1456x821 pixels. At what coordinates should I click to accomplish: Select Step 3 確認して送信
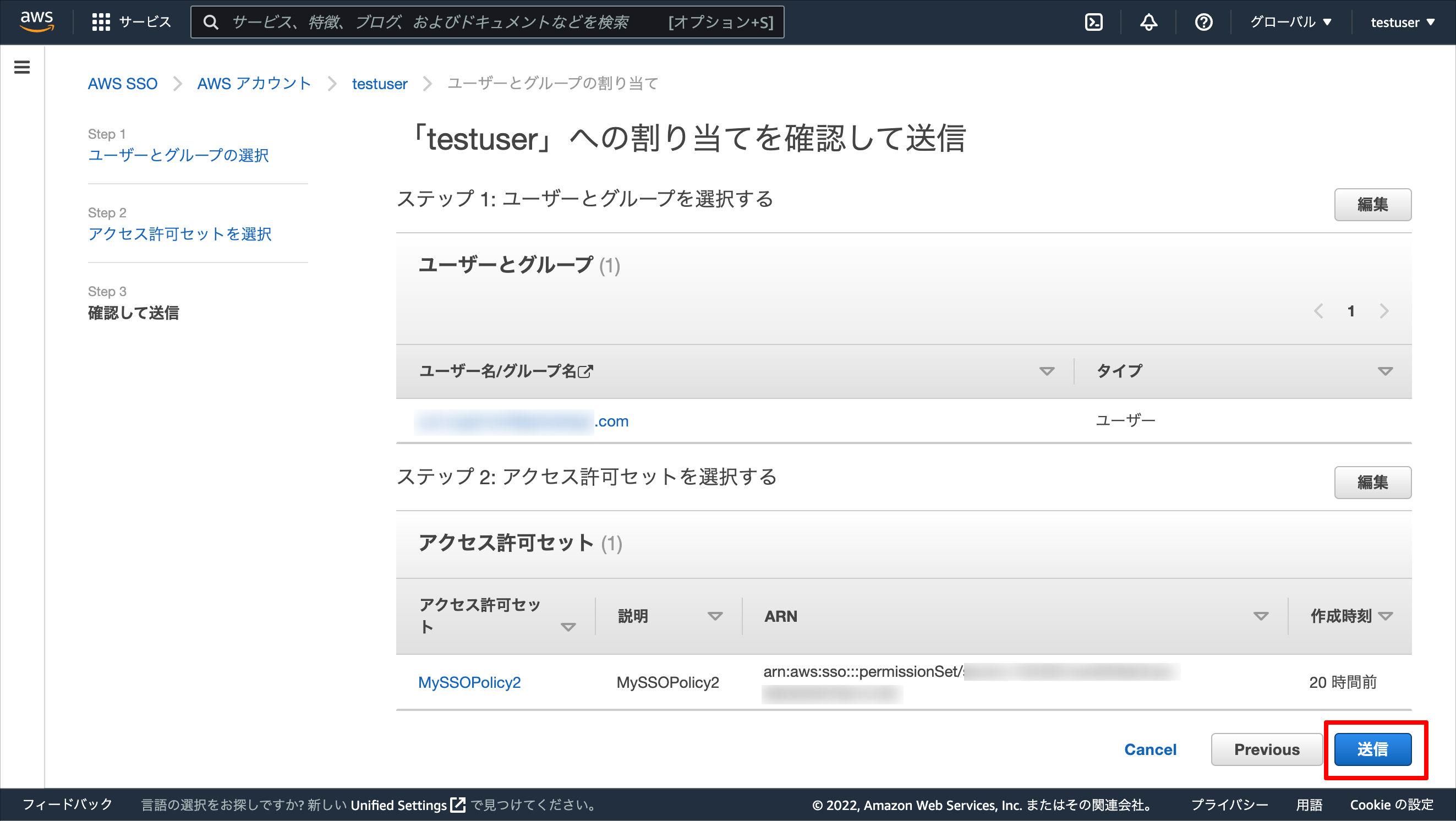point(133,313)
